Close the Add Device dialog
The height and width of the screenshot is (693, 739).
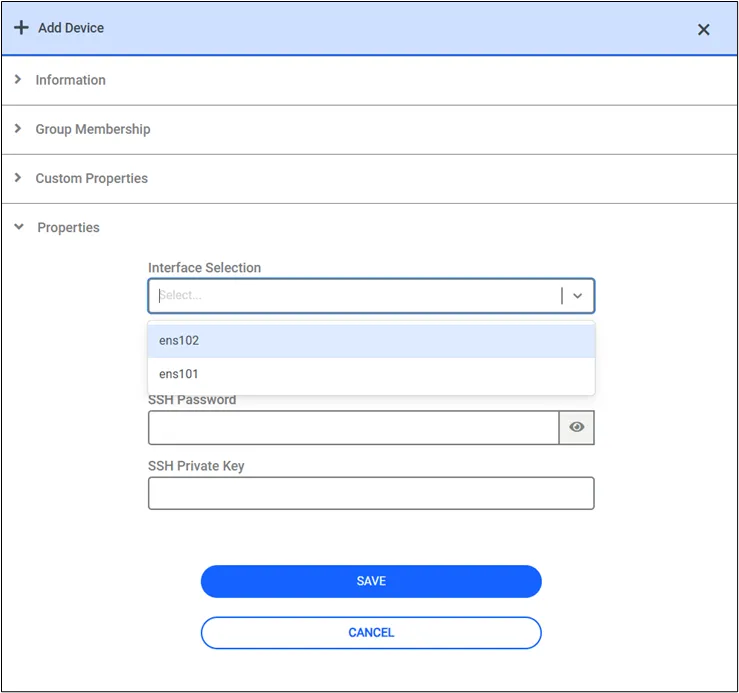(x=703, y=30)
